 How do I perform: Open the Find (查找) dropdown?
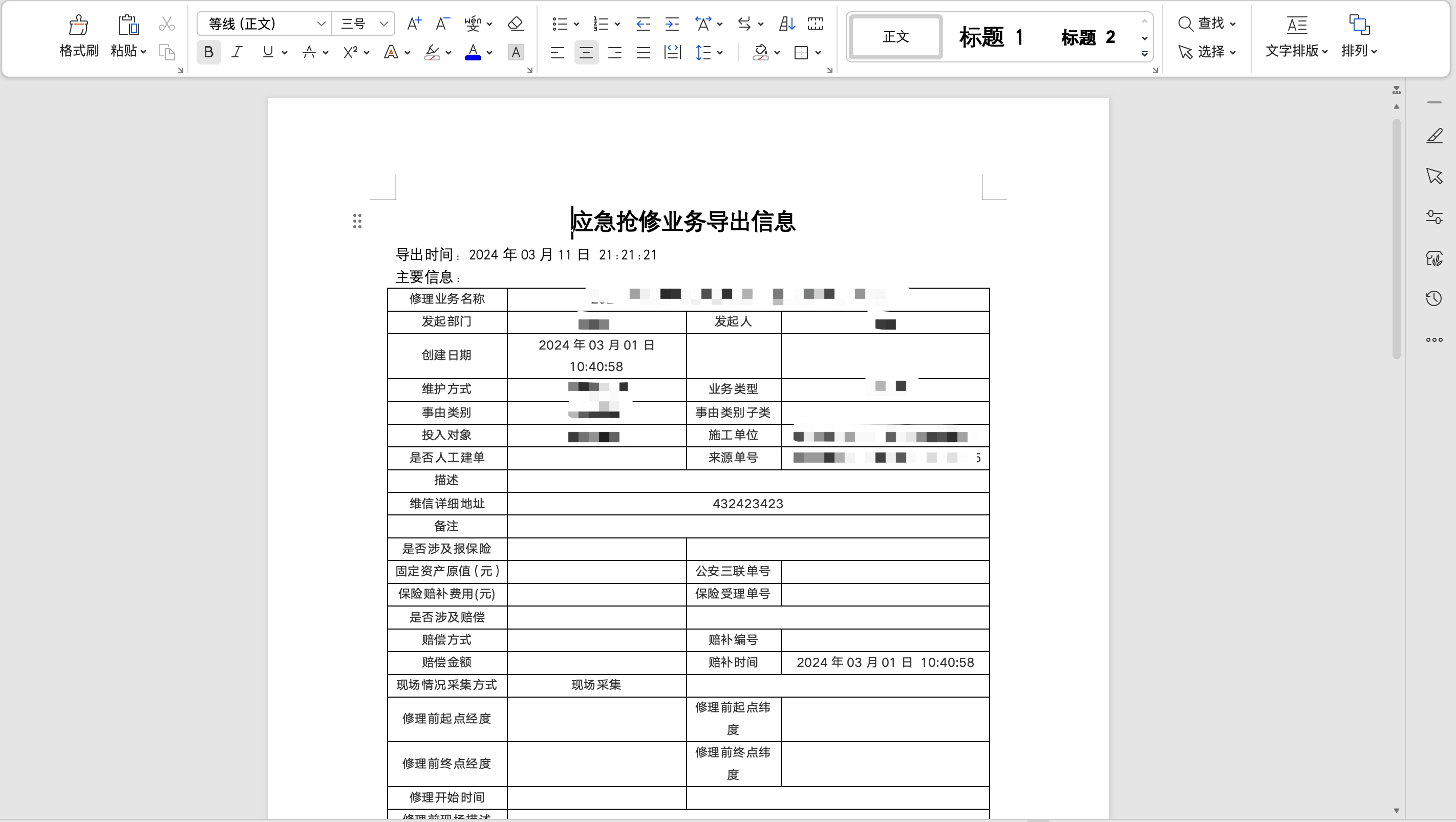coord(1207,23)
